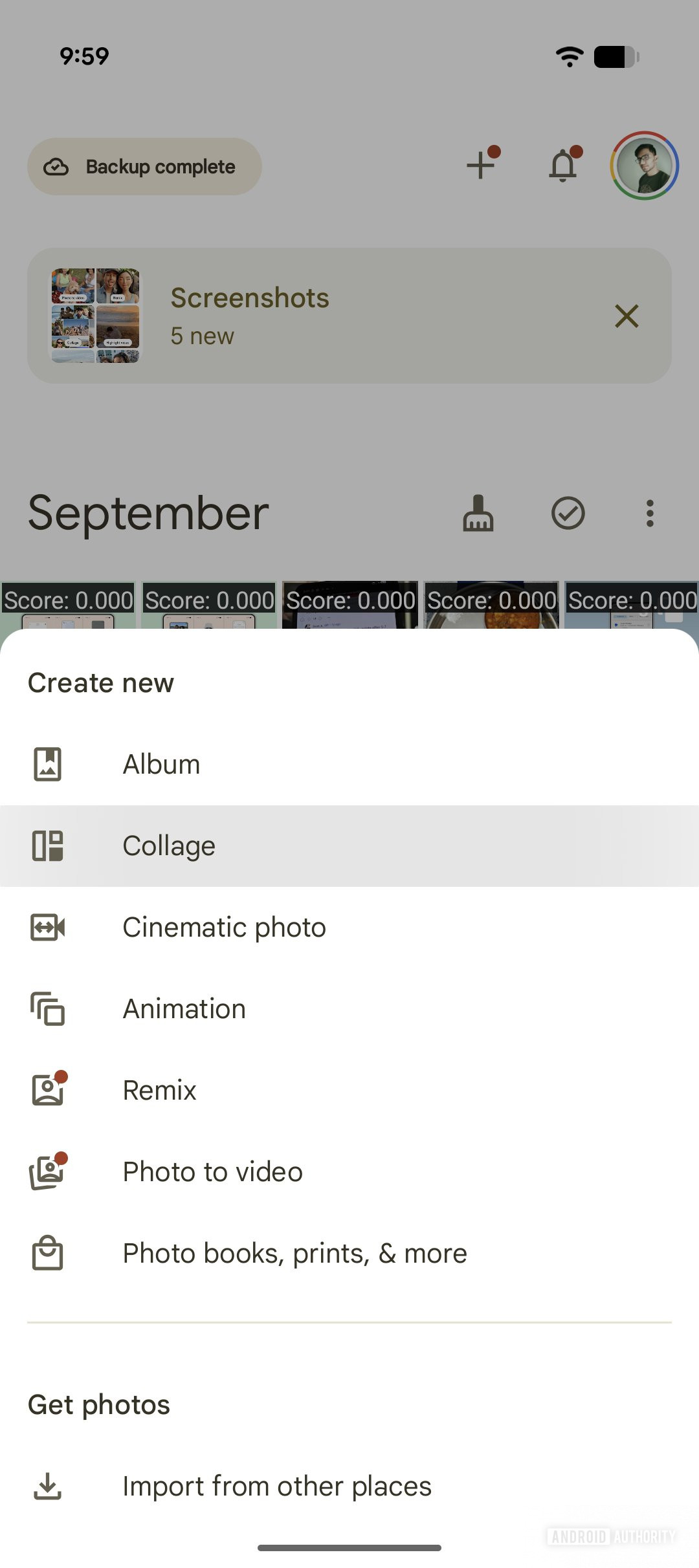Screen dimensions: 699x1568
Task: Tap the Animation stacked frames icon
Action: tap(47, 1008)
